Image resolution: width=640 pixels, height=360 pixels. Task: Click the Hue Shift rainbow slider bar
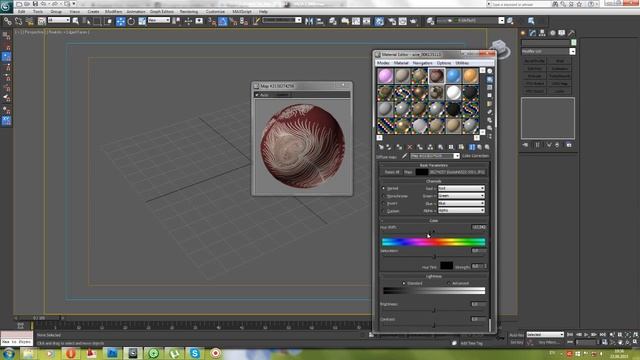[x=433, y=242]
